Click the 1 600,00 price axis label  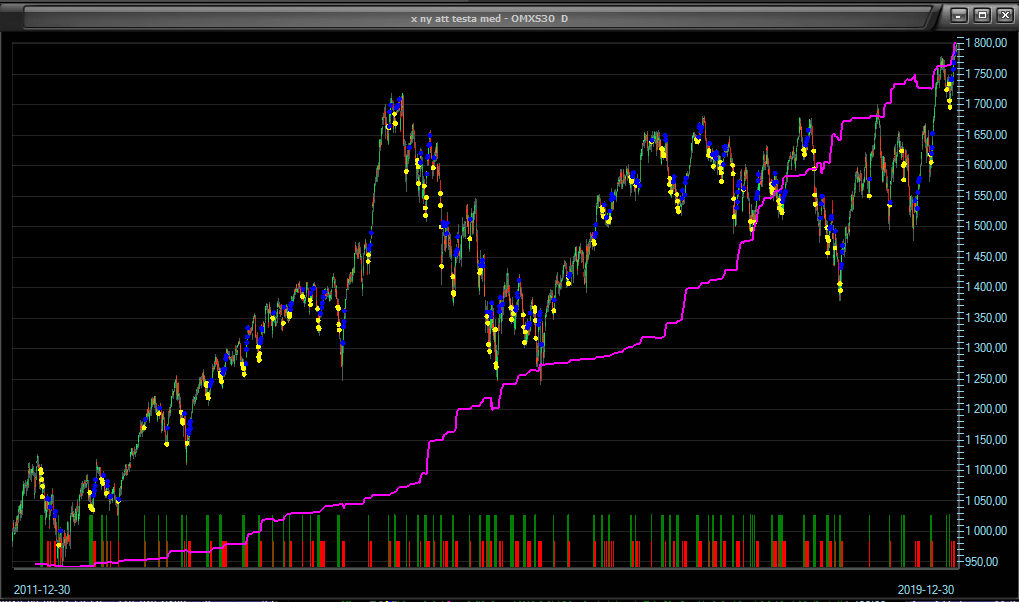tap(985, 165)
